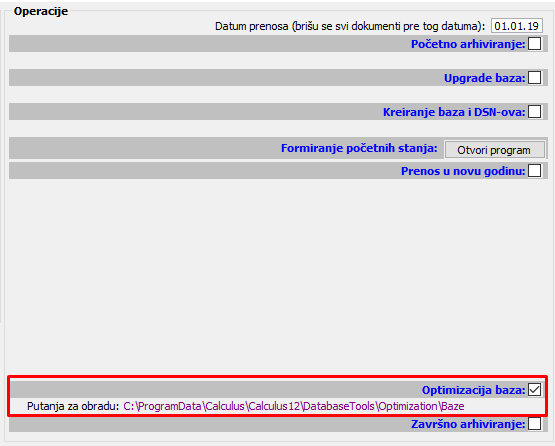This screenshot has height=446, width=555.
Task: Click the Upgrade baza label
Action: pyautogui.click(x=485, y=78)
